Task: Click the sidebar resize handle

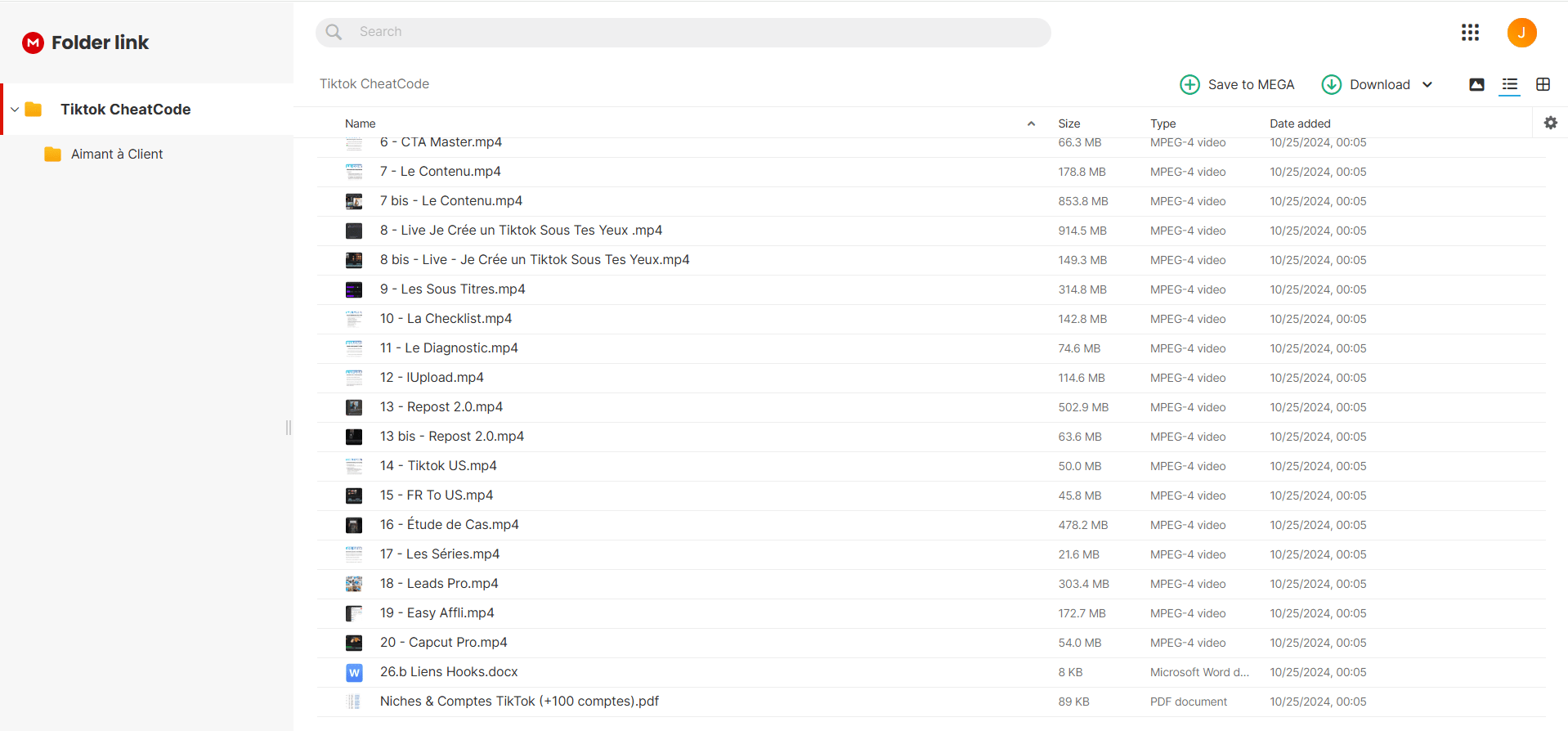Action: coord(289,428)
